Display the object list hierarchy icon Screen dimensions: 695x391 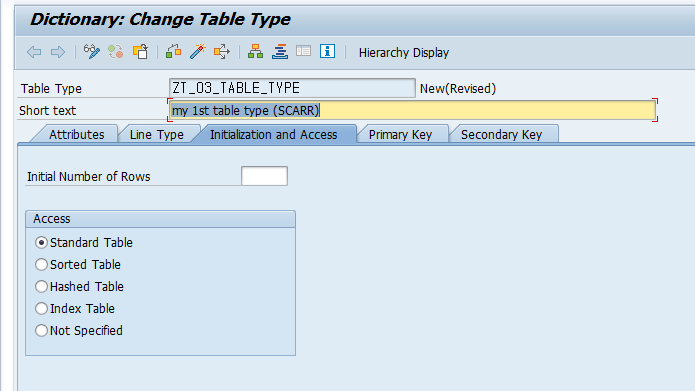click(255, 52)
